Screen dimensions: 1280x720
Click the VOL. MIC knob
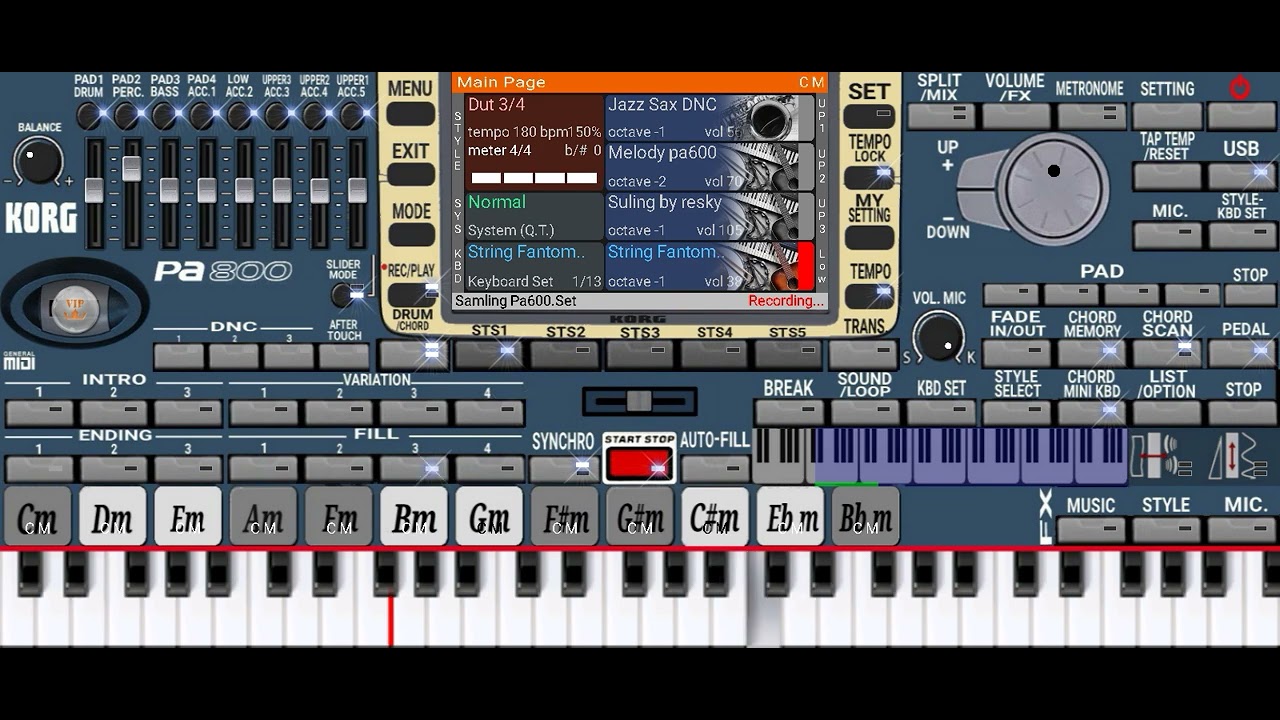(x=939, y=335)
